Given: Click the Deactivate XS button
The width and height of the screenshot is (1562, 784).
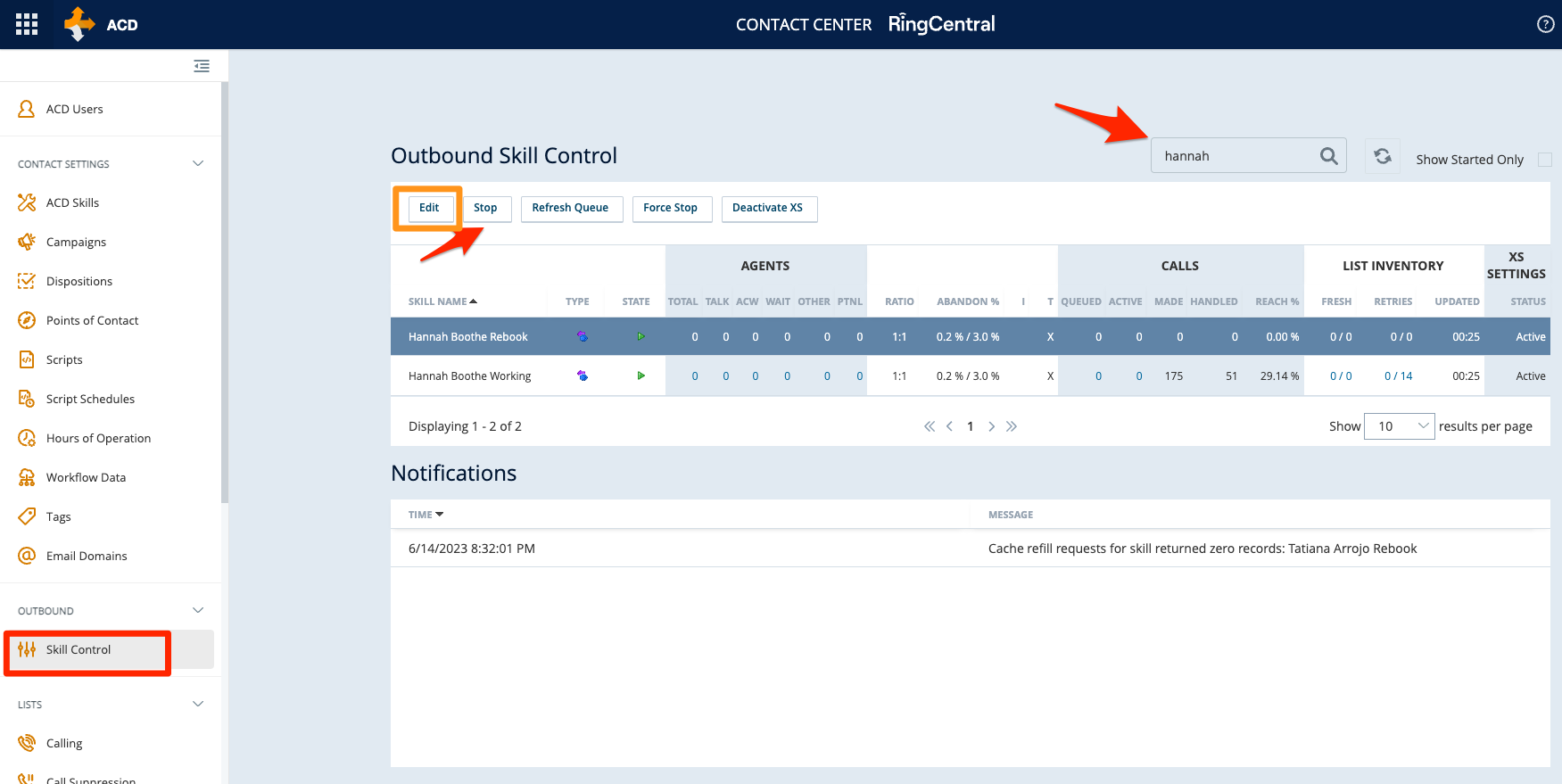Looking at the screenshot, I should (768, 208).
